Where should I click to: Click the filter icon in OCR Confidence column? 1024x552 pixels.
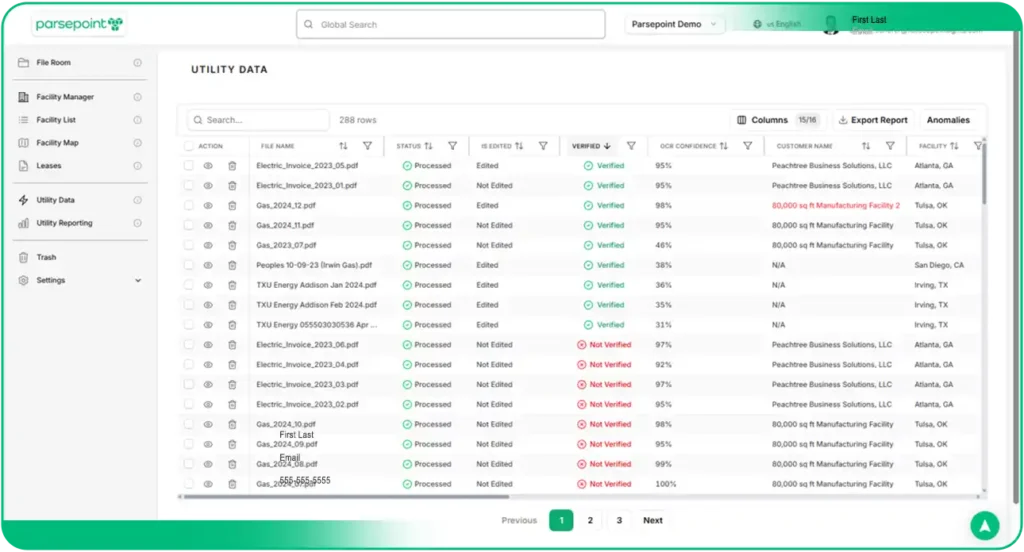pos(747,146)
